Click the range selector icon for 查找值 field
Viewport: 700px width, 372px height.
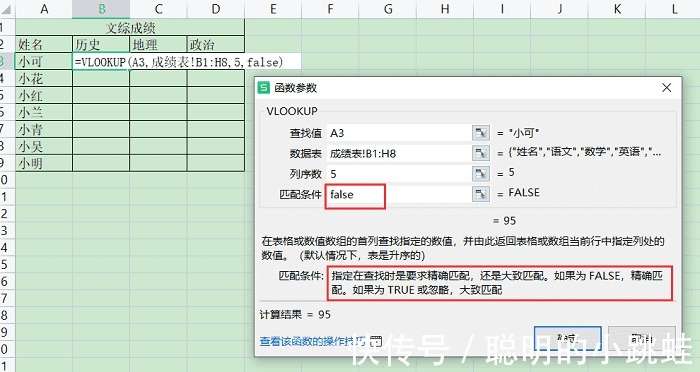pos(481,133)
